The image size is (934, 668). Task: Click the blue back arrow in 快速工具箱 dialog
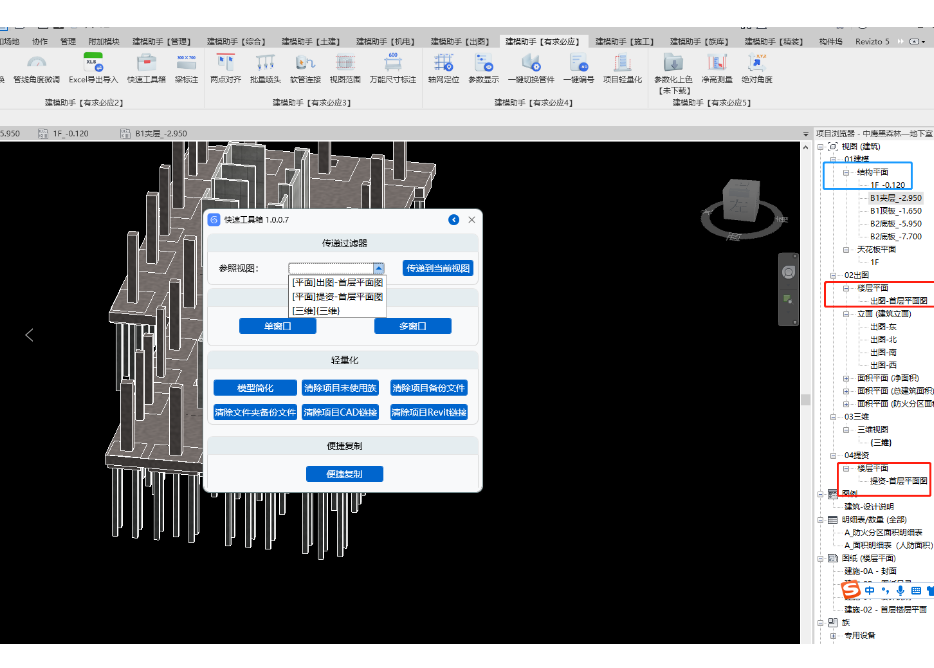454,219
